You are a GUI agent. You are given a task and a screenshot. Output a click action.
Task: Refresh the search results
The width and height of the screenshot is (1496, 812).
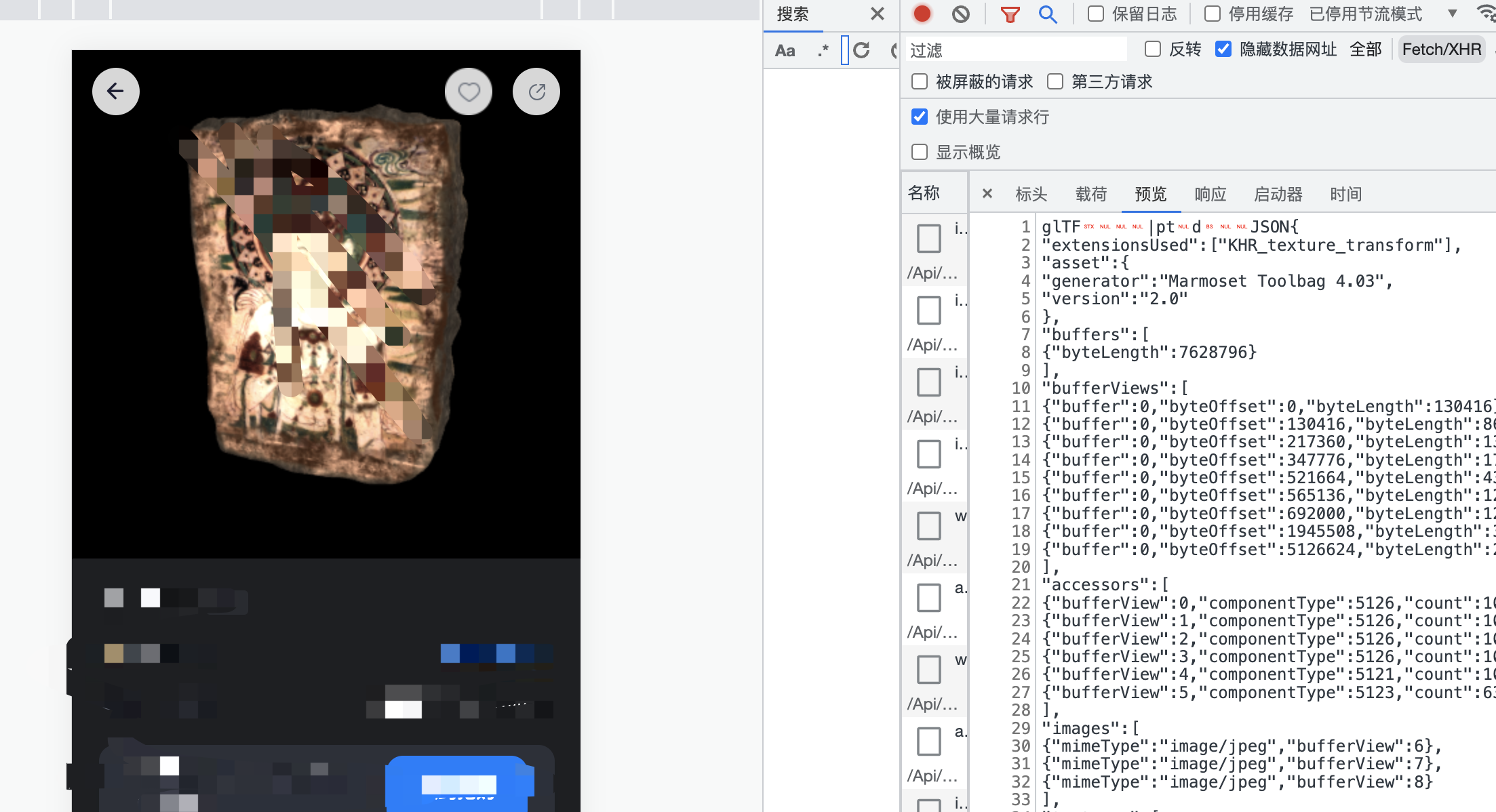tap(861, 50)
